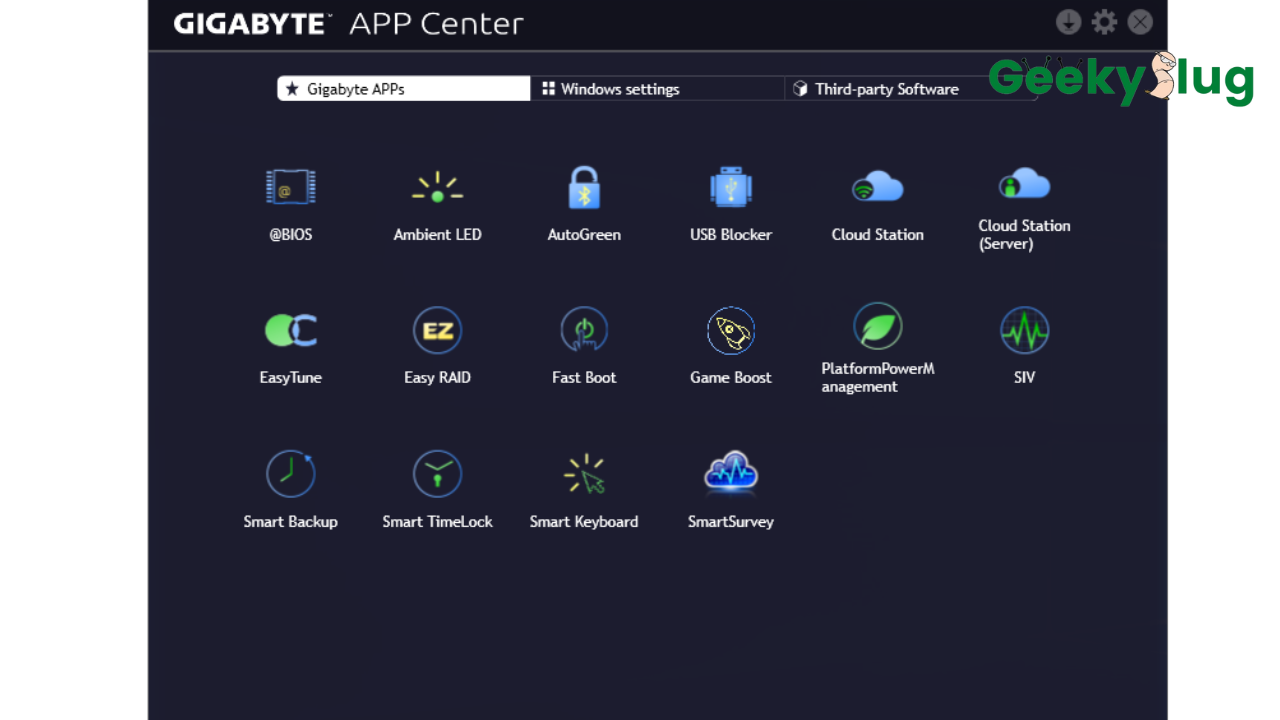The width and height of the screenshot is (1280, 720).
Task: Launch Smart TimeLock
Action: (437, 474)
